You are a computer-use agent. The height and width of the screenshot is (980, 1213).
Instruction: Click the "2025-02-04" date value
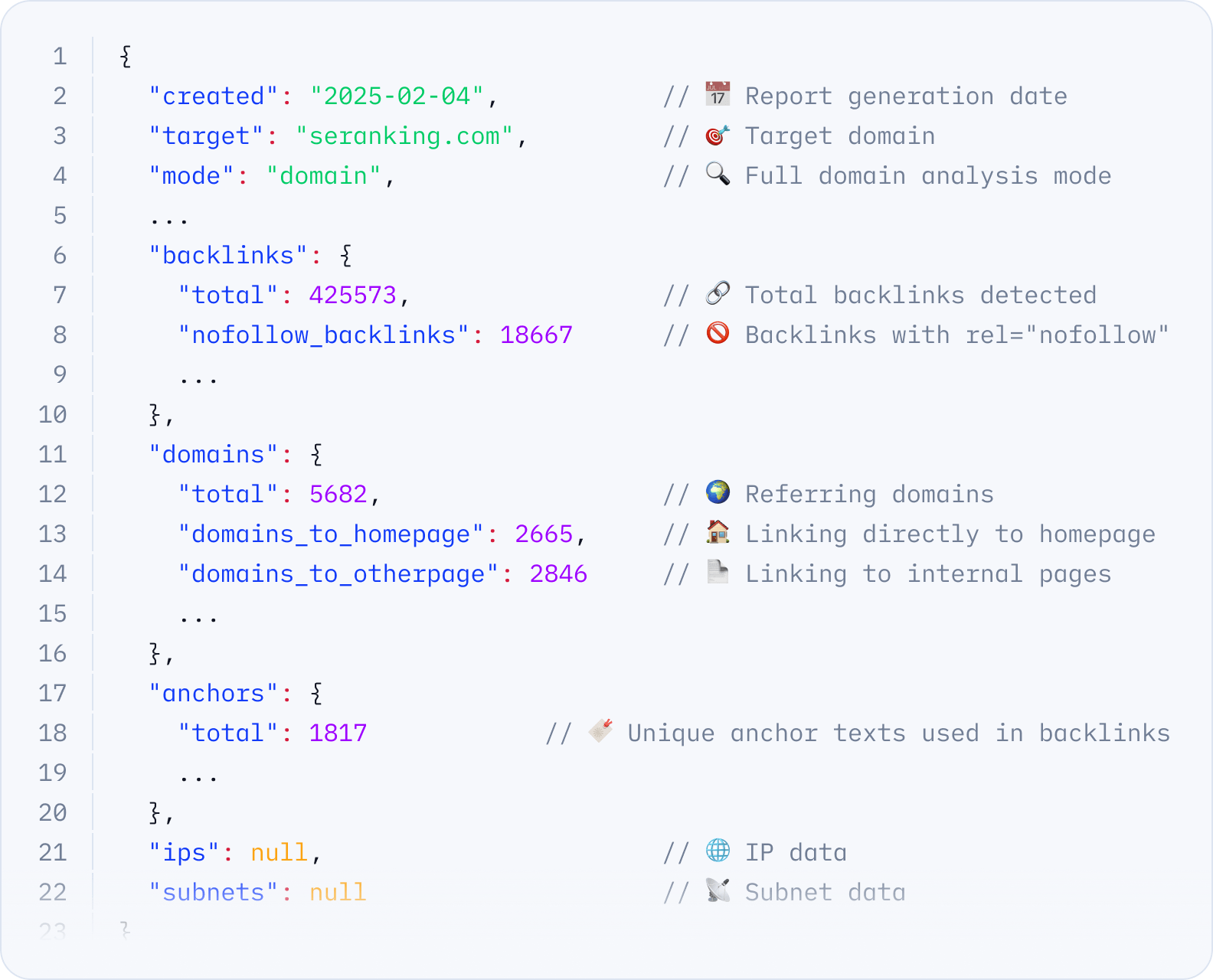pyautogui.click(x=397, y=96)
